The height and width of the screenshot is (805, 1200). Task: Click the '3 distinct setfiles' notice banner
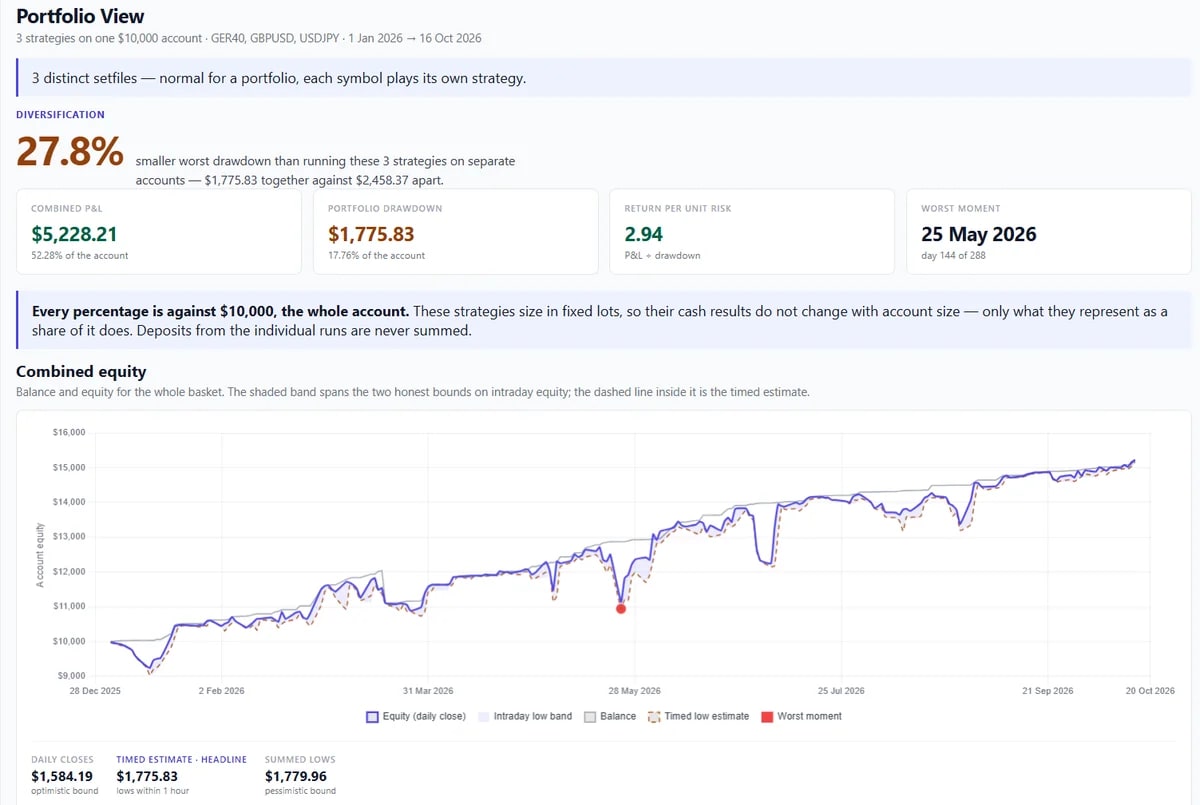point(604,78)
